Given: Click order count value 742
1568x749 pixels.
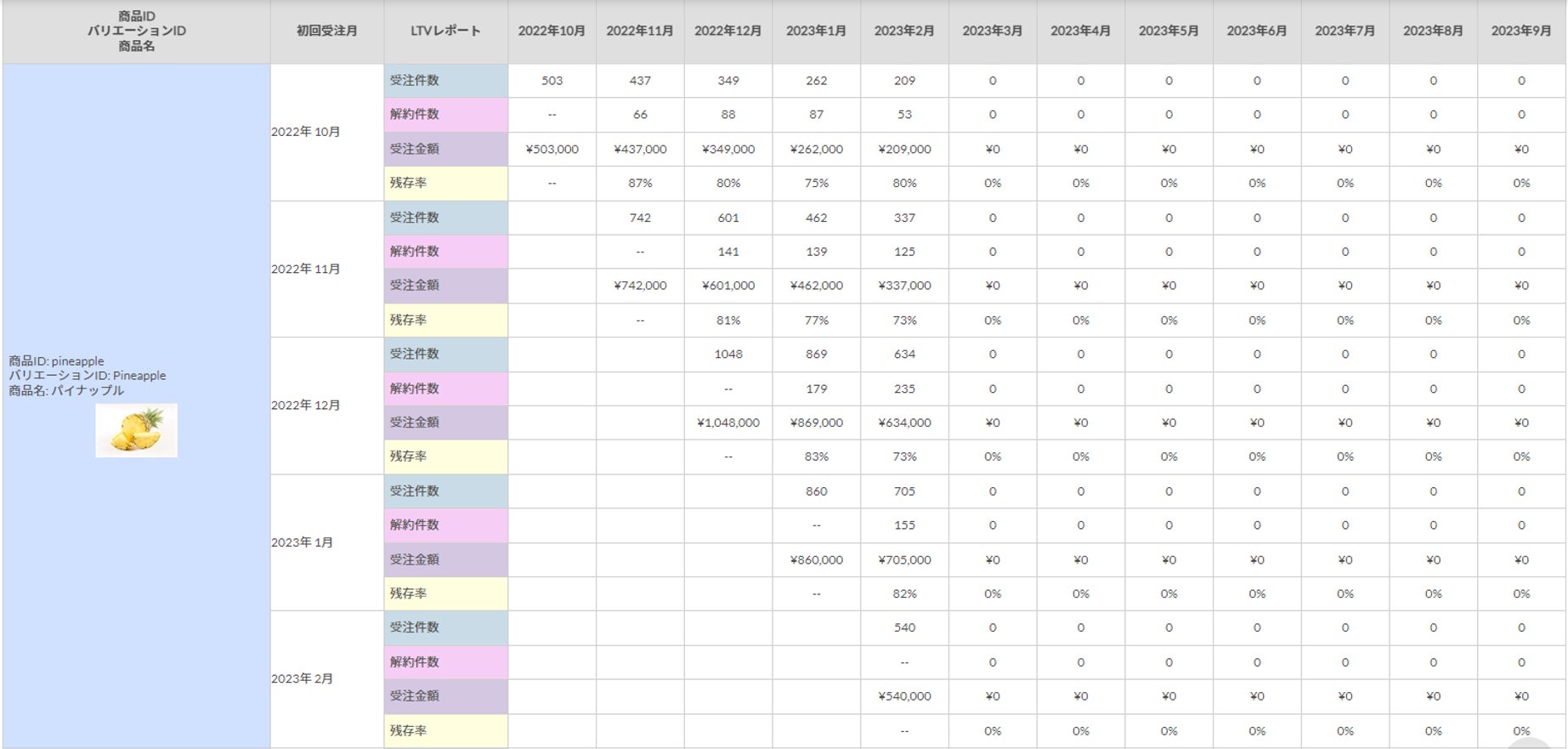Looking at the screenshot, I should pyautogui.click(x=640, y=218).
